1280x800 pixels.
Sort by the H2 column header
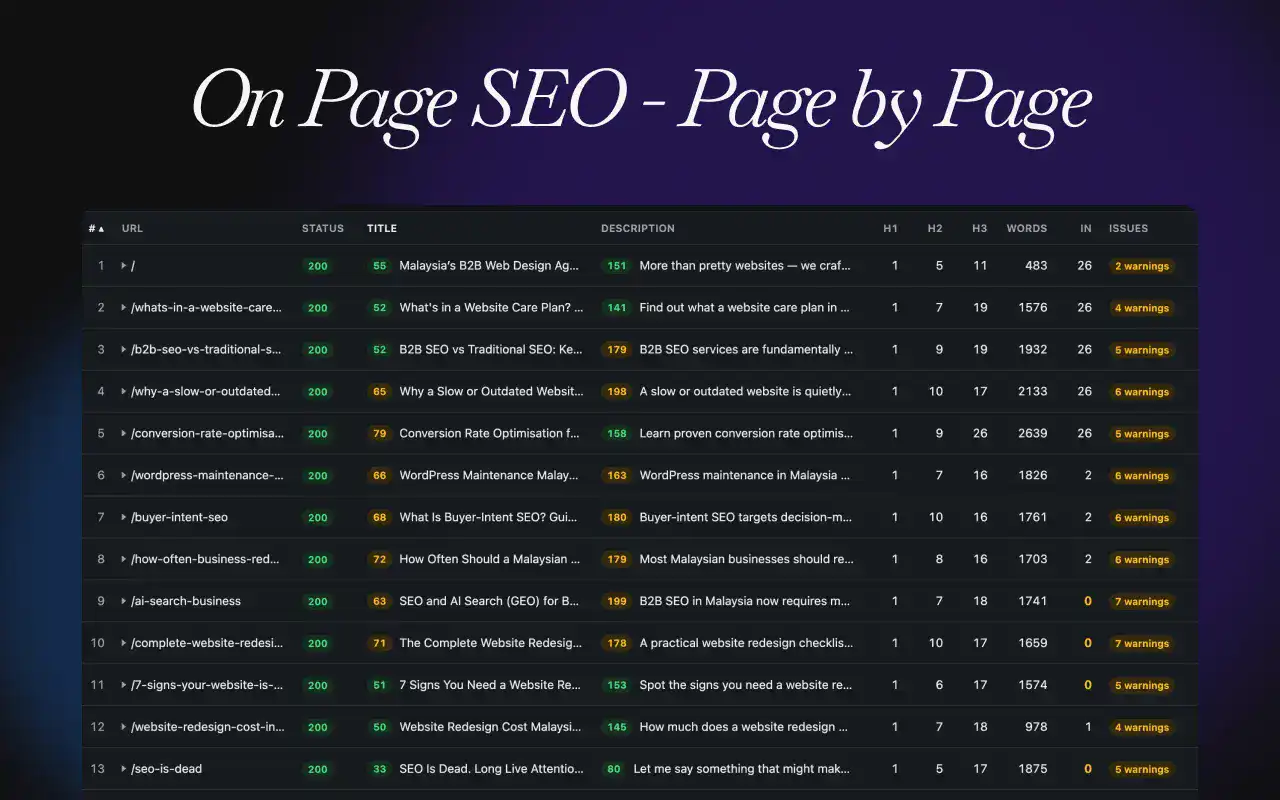pos(935,228)
